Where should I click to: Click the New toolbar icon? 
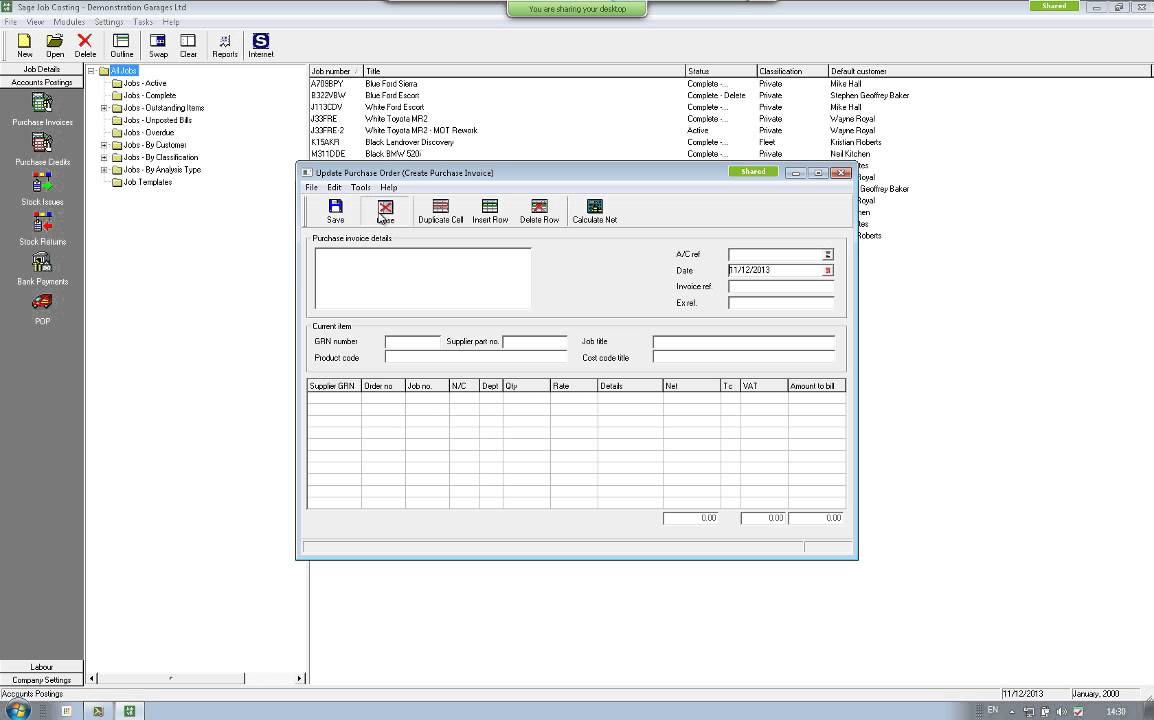[24, 45]
